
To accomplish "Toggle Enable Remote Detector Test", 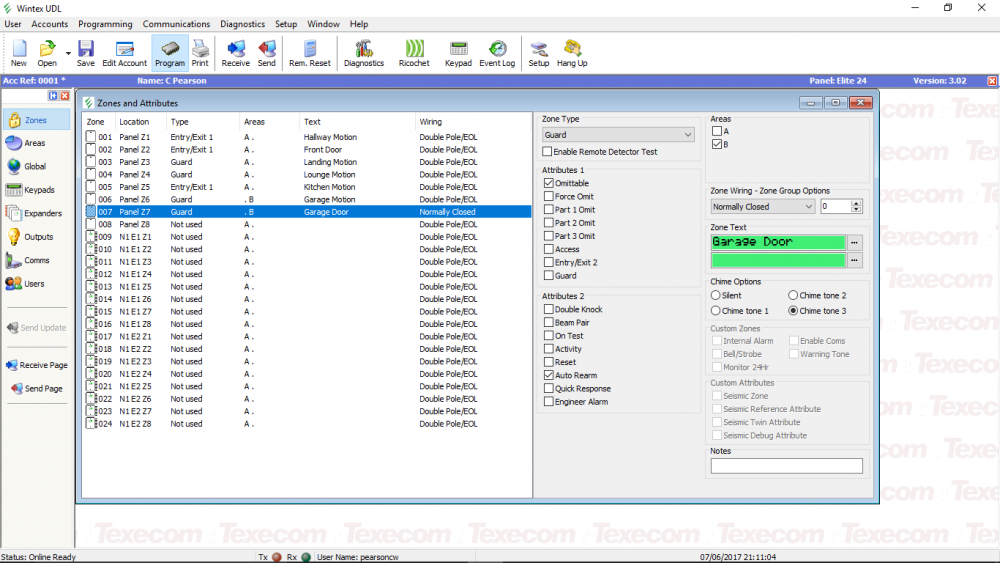I will (x=547, y=152).
